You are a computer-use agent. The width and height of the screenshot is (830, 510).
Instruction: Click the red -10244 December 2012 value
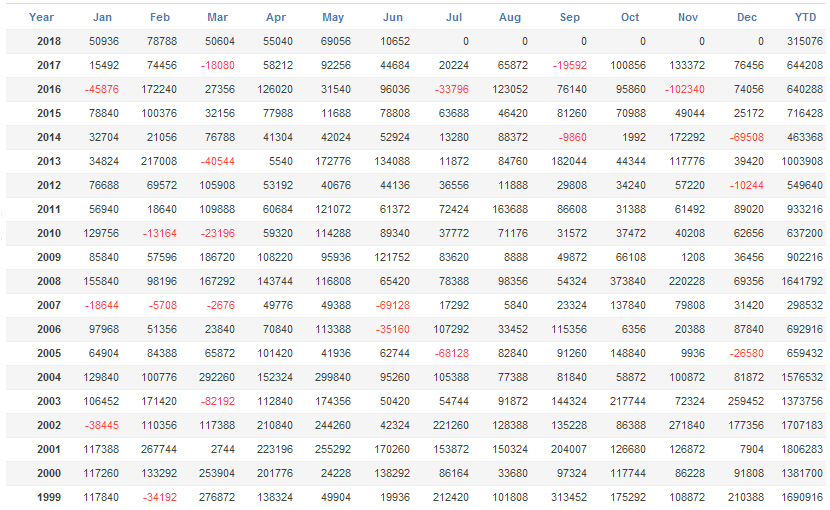(x=746, y=185)
